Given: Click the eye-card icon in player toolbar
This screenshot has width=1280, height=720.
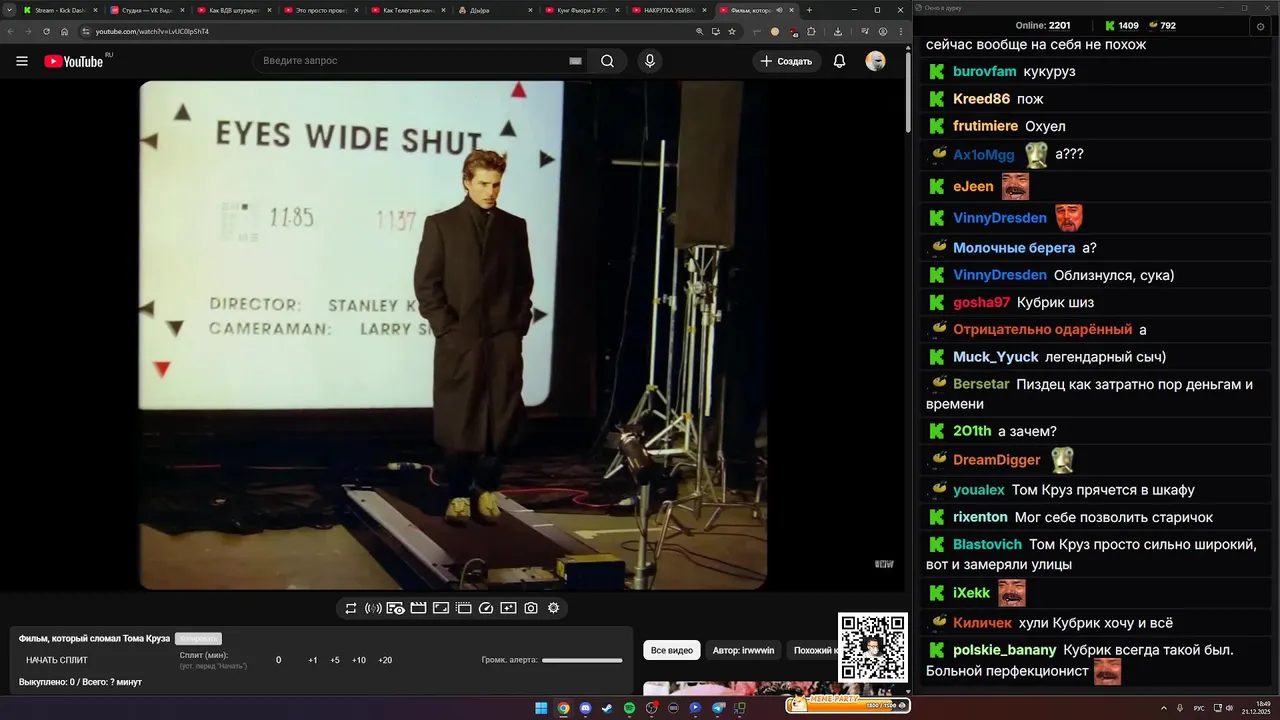Looking at the screenshot, I should (396, 608).
